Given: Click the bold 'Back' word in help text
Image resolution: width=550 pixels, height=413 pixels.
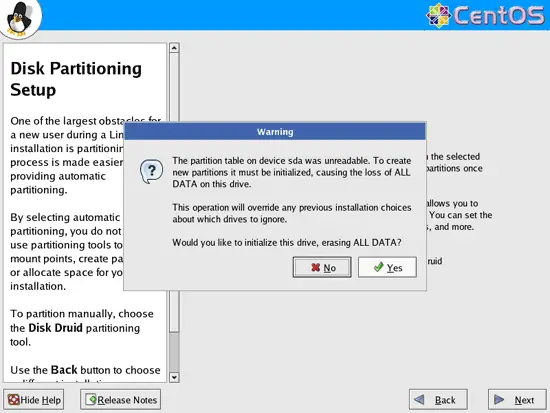Looking at the screenshot, I should [64, 370].
